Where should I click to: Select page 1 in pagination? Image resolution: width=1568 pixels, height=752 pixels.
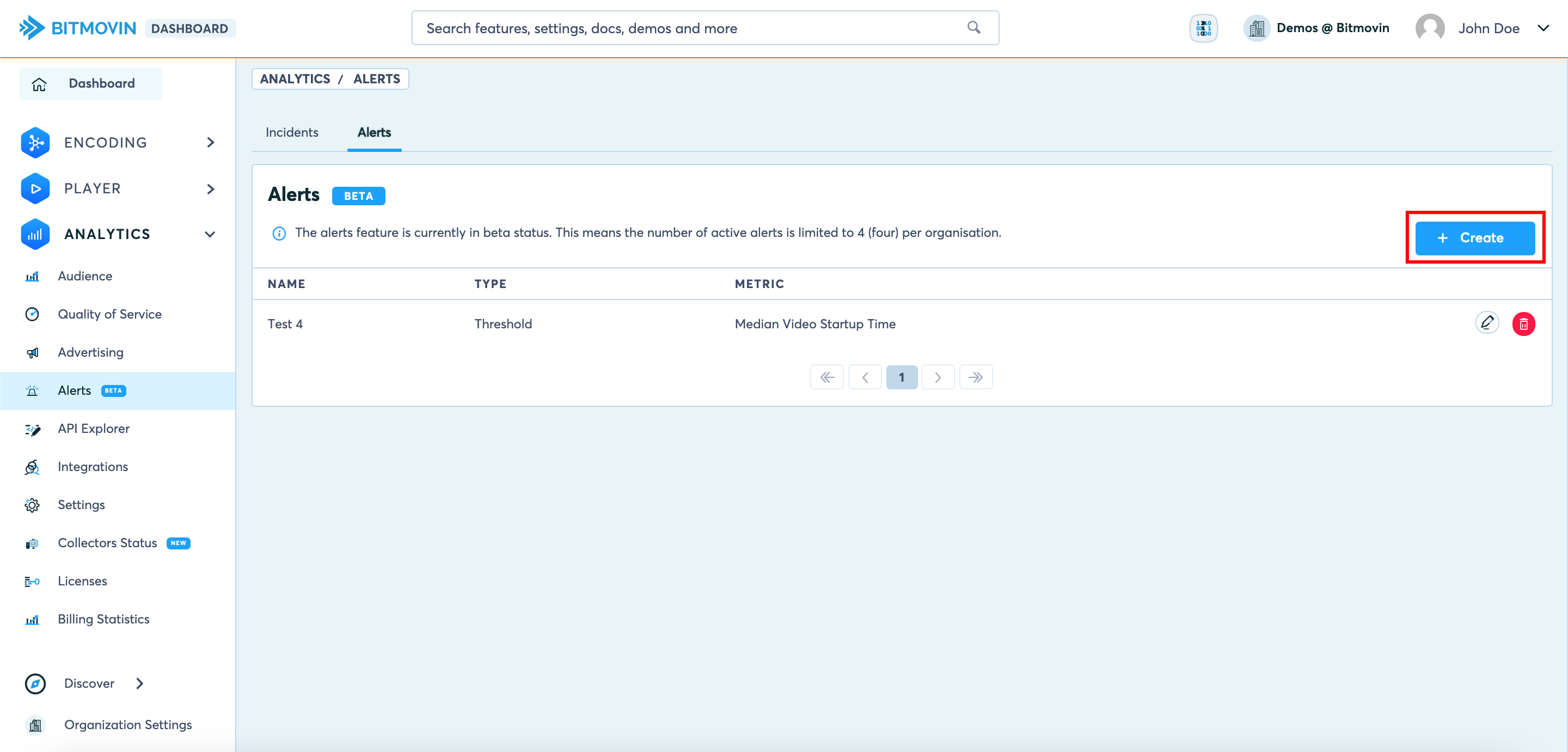(901, 377)
